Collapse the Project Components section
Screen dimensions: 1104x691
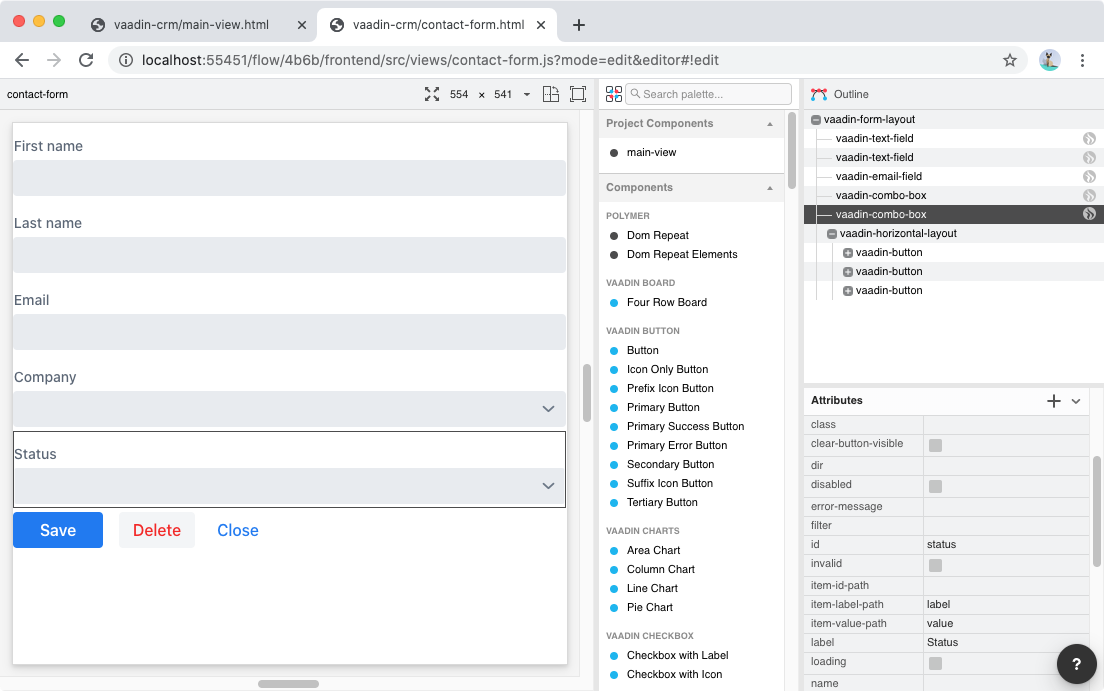coord(769,123)
